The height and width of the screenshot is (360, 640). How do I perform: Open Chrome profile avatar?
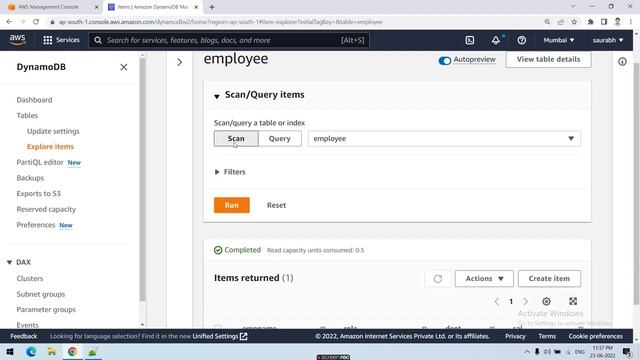click(x=618, y=22)
